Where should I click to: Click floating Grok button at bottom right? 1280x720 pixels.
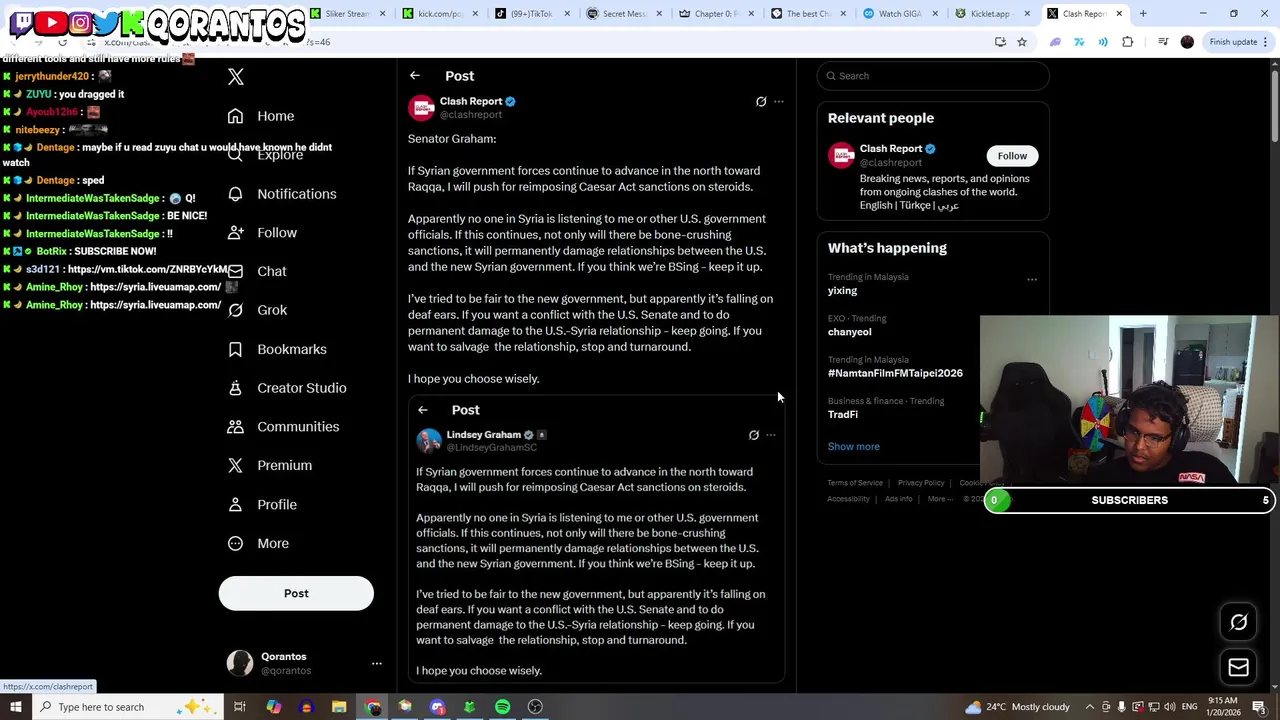(1238, 622)
